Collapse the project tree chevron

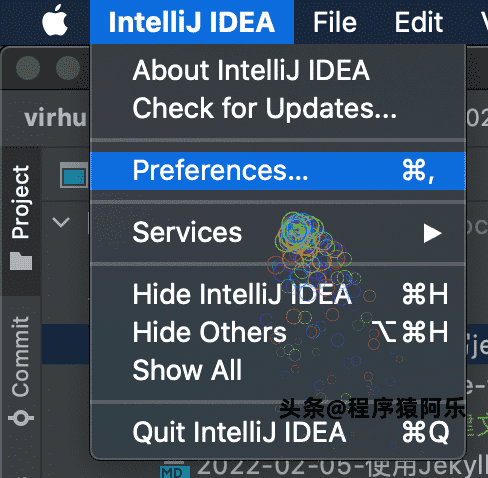click(x=61, y=222)
